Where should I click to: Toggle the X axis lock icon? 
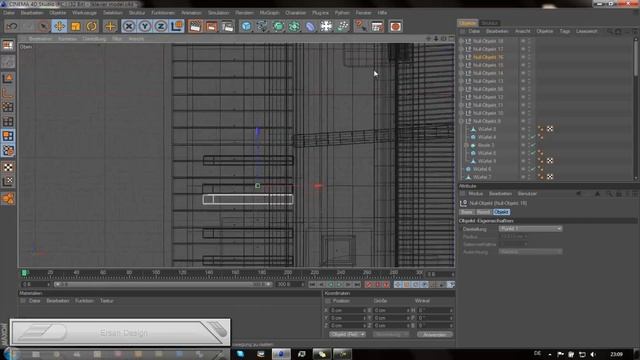tap(129, 26)
